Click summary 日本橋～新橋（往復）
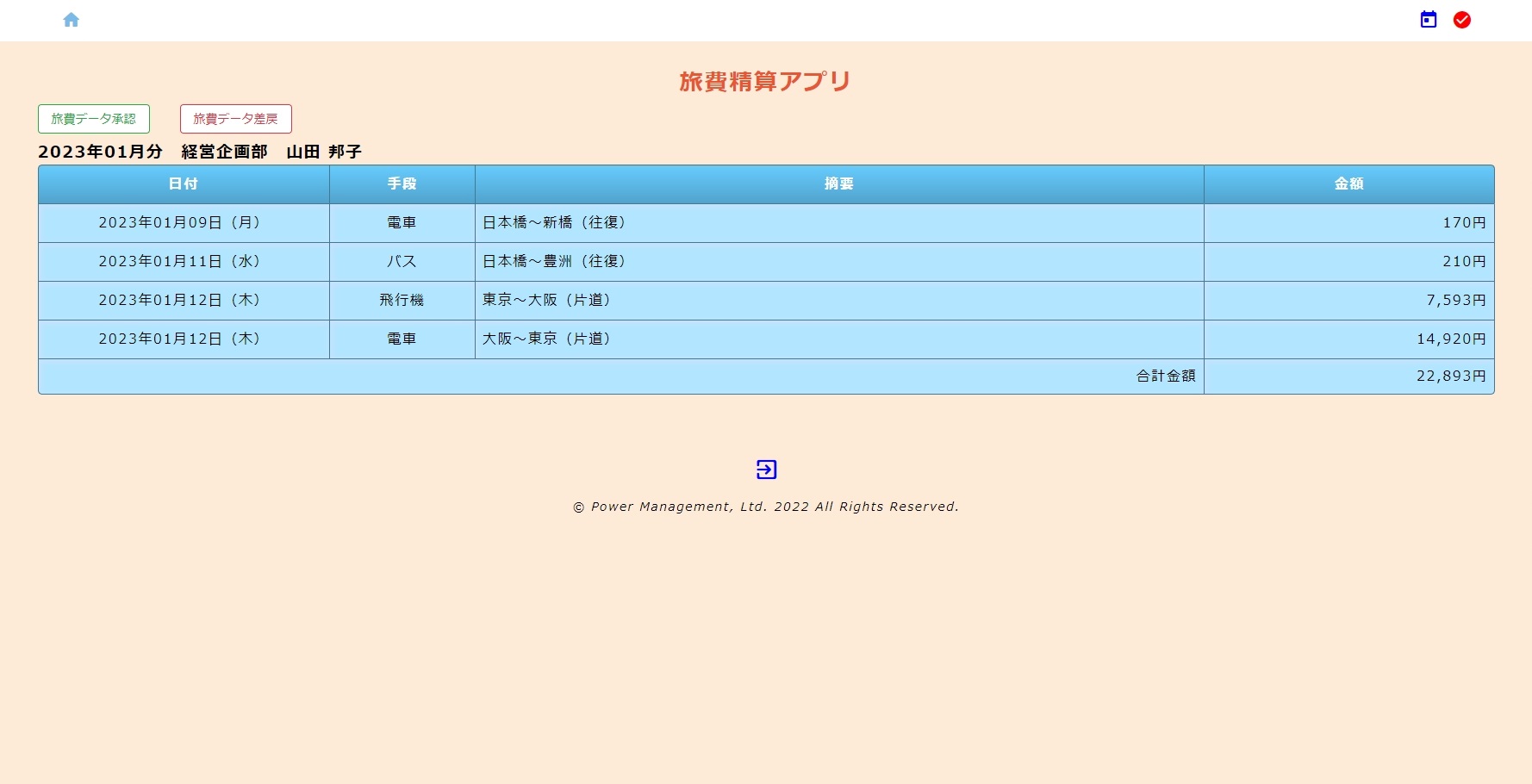The width and height of the screenshot is (1532, 784). click(839, 223)
